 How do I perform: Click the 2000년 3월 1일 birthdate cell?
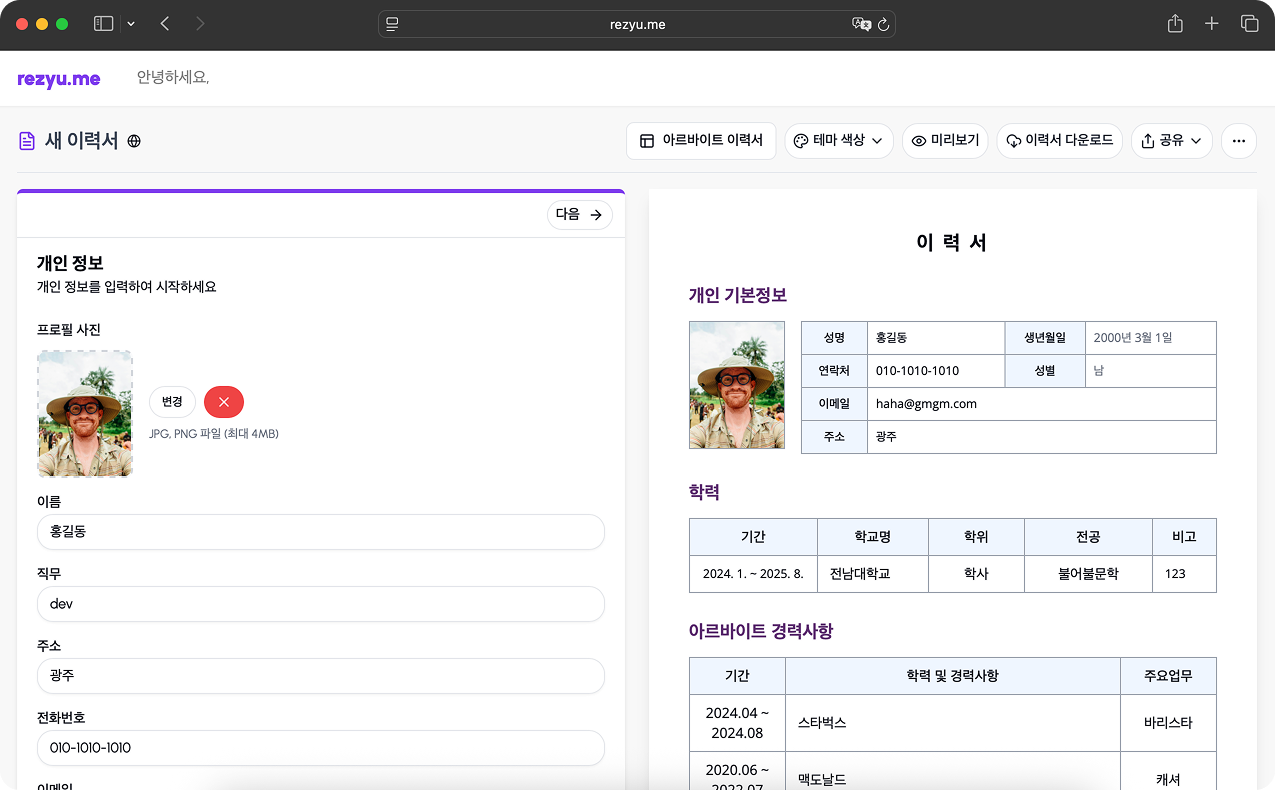click(1151, 338)
